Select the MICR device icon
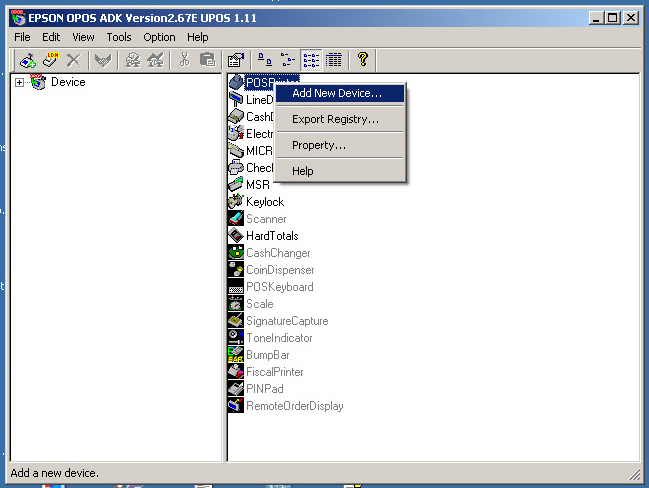Image resolution: width=649 pixels, height=488 pixels. [236, 150]
